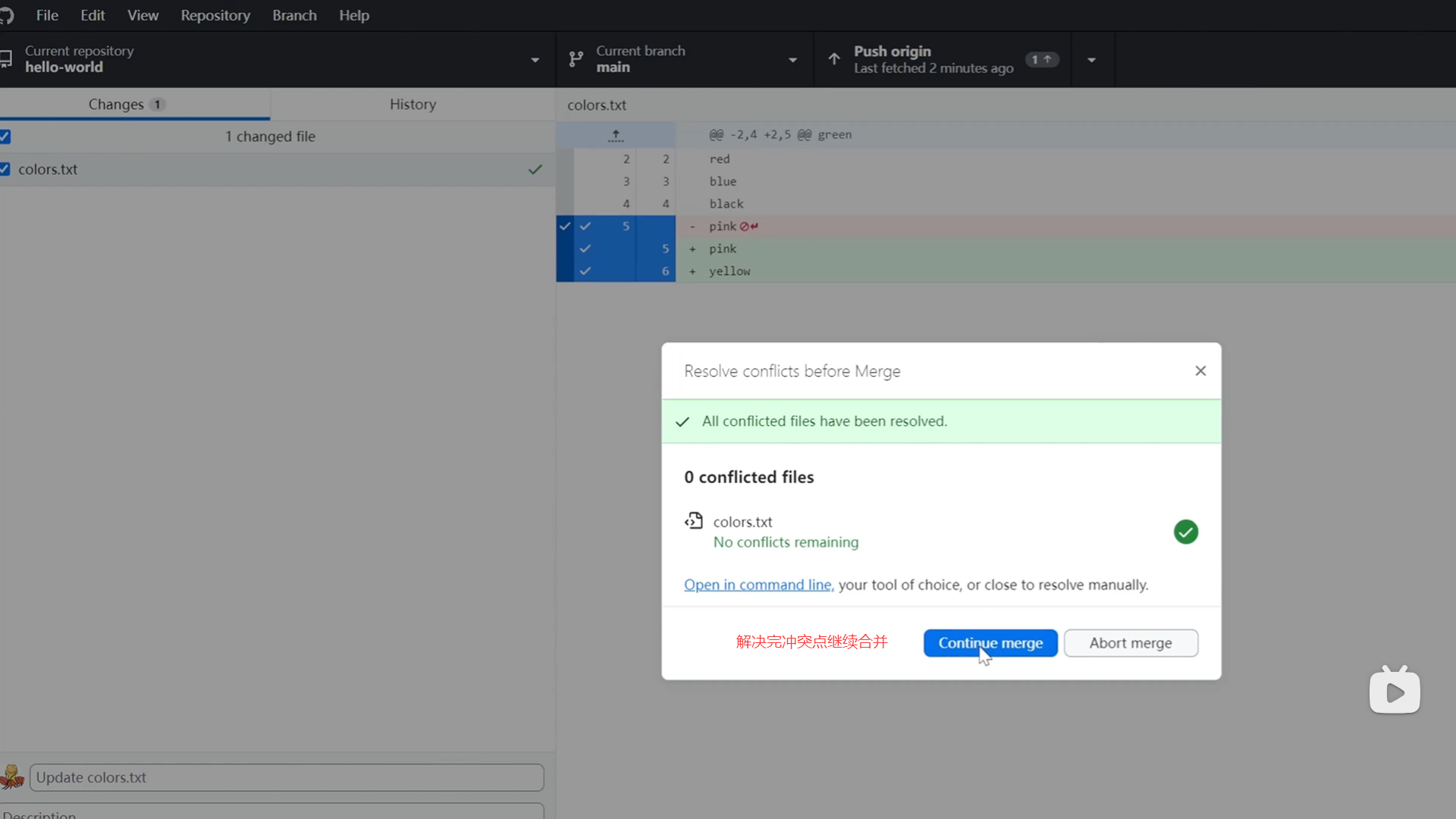
Task: Click the commit author avatar icon
Action: [12, 777]
